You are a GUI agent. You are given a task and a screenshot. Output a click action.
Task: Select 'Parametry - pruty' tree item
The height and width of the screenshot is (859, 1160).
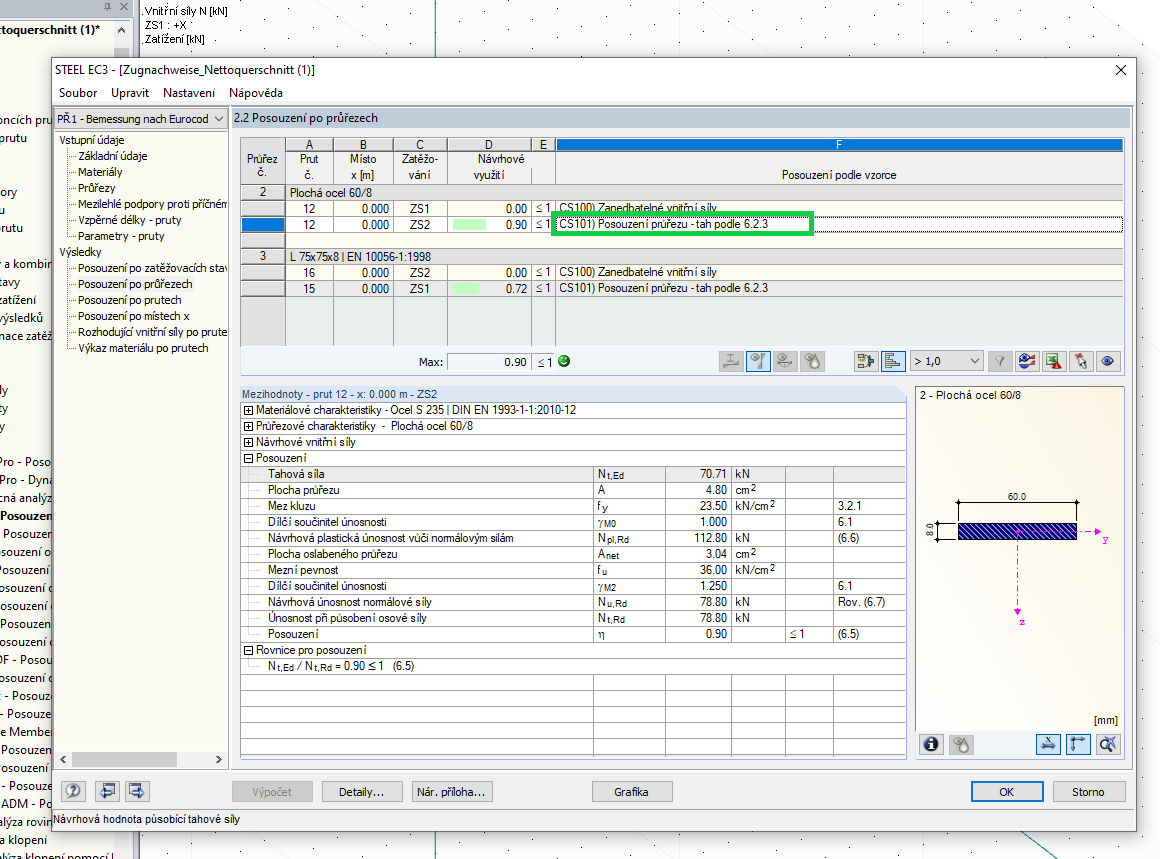[121, 236]
